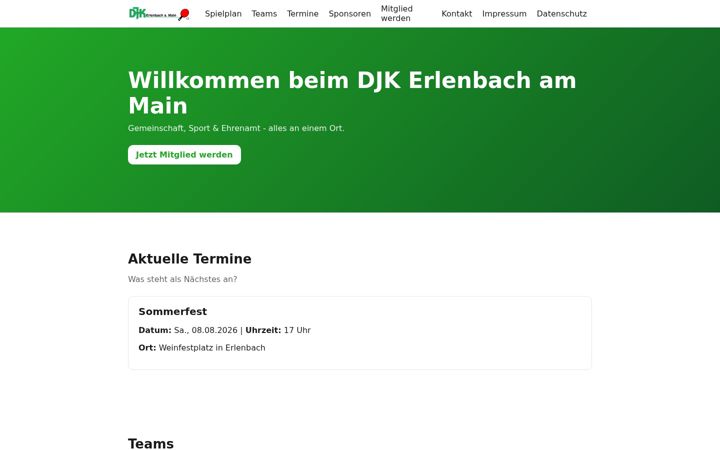Click the DJK Erlenbach logo
Image resolution: width=720 pixels, height=450 pixels.
pos(159,14)
